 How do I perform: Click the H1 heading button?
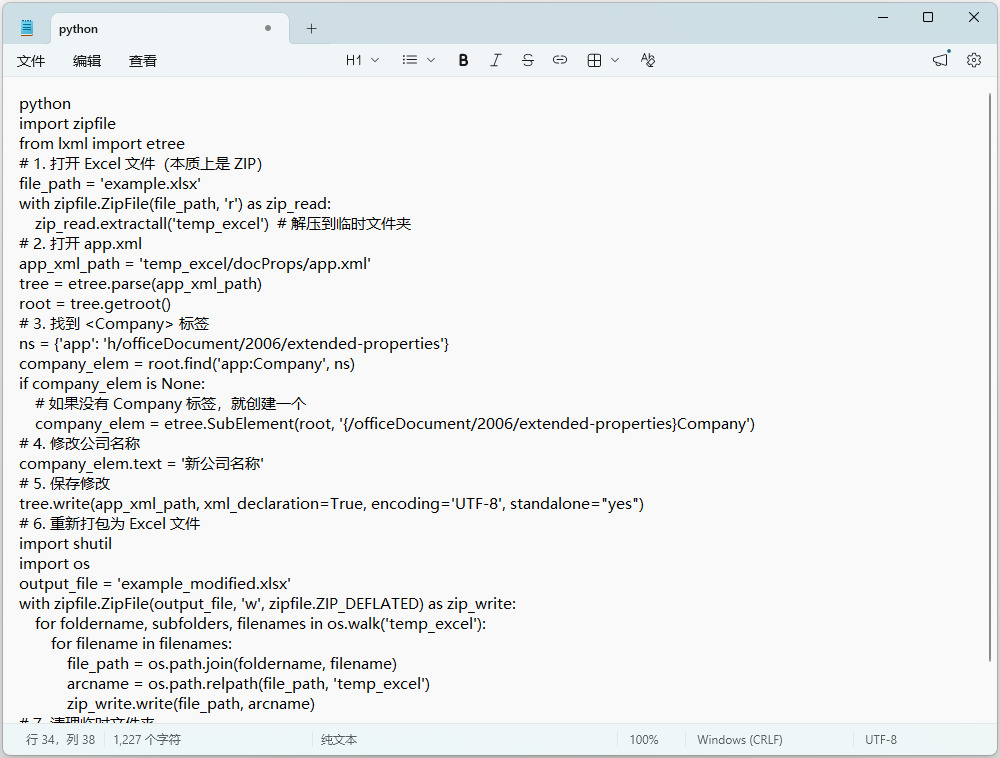pyautogui.click(x=354, y=60)
